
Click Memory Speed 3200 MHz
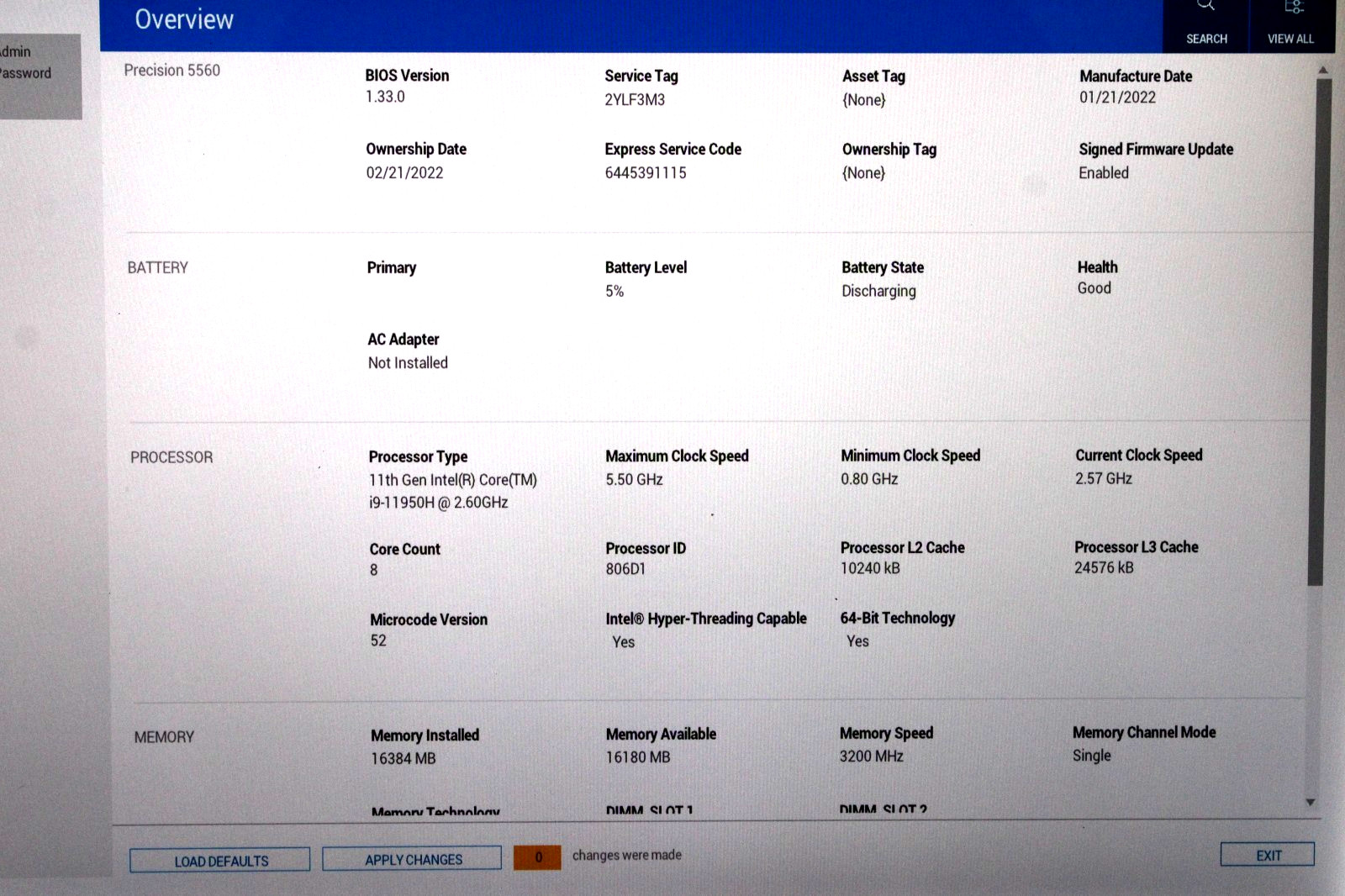(x=871, y=756)
